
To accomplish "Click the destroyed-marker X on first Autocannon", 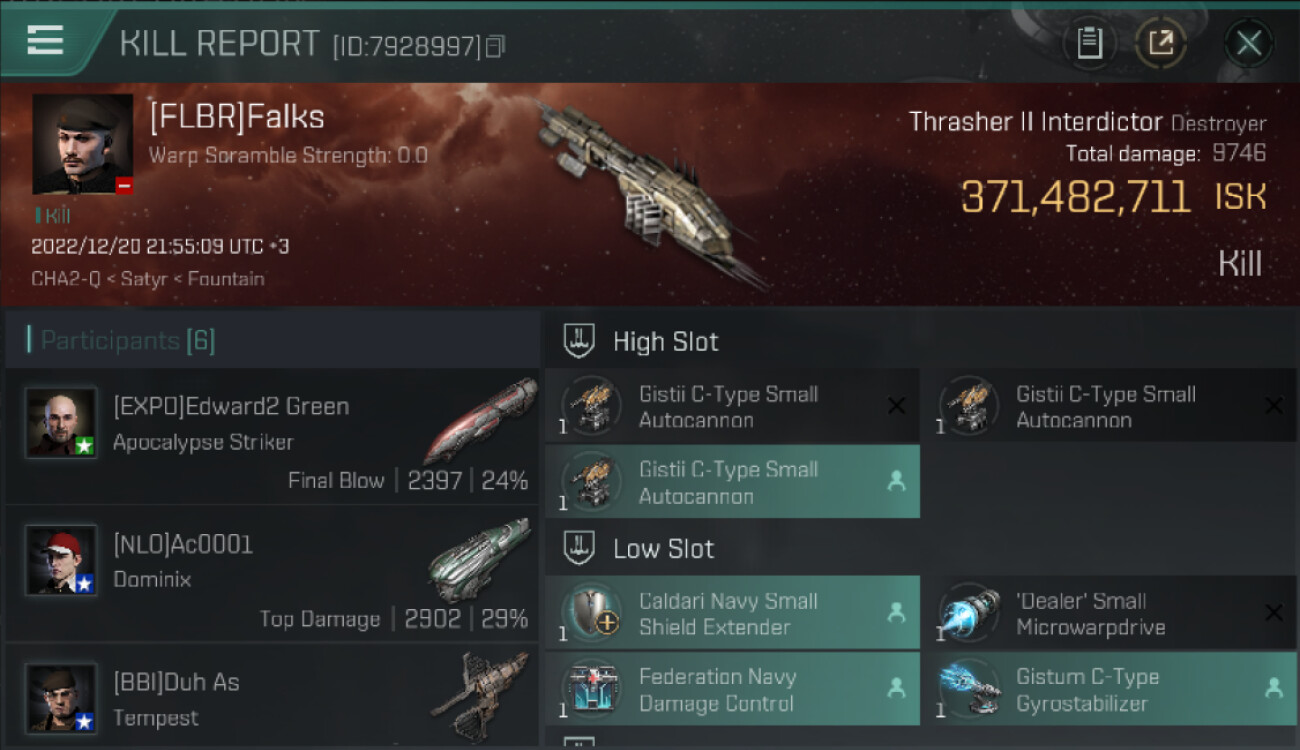I will tap(896, 406).
